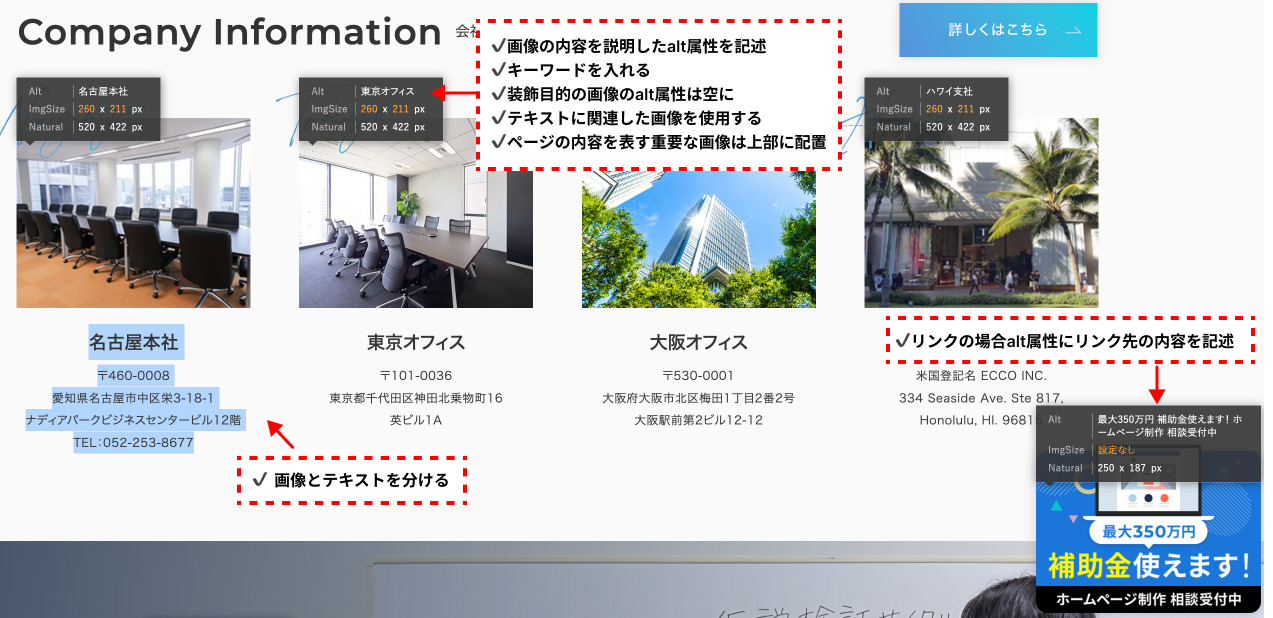Click the Nagoya TEL:052-253-8677 phone number
The image size is (1273, 618).
click(x=133, y=442)
